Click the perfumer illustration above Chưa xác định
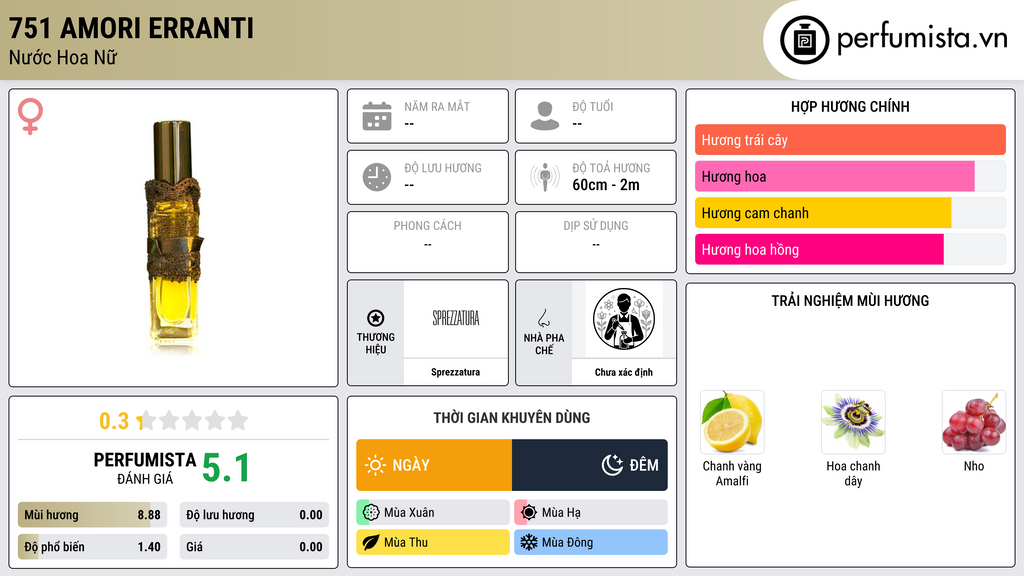 [x=624, y=319]
